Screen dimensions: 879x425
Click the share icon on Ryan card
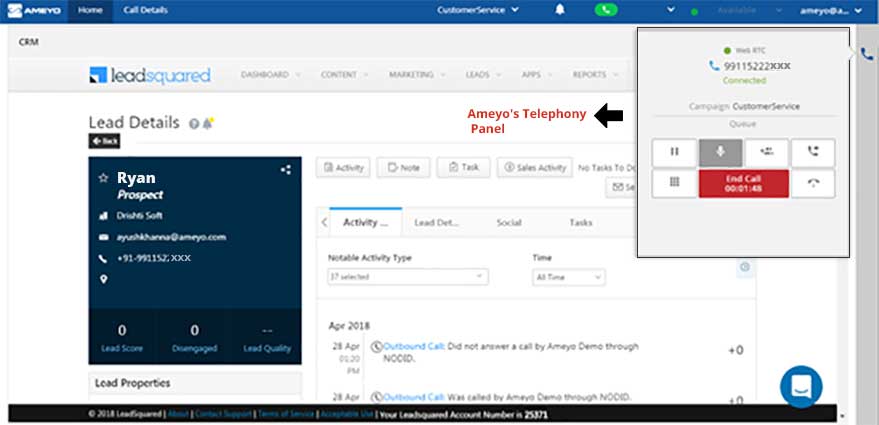click(286, 169)
